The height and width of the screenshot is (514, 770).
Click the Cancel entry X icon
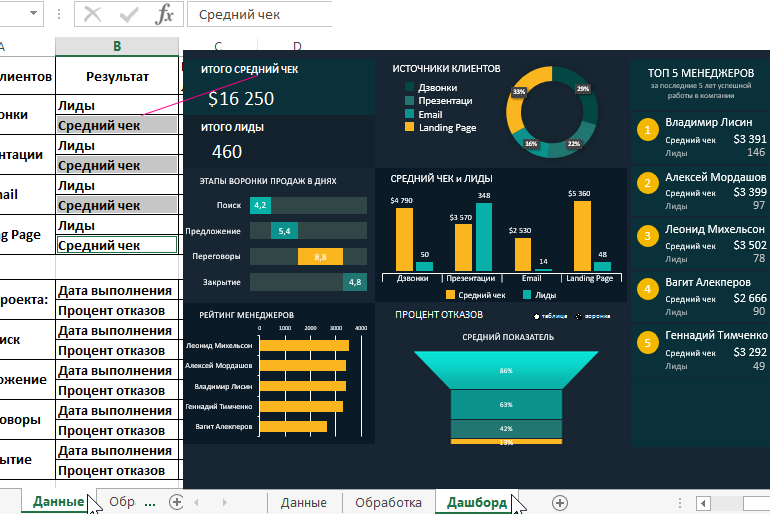[94, 15]
